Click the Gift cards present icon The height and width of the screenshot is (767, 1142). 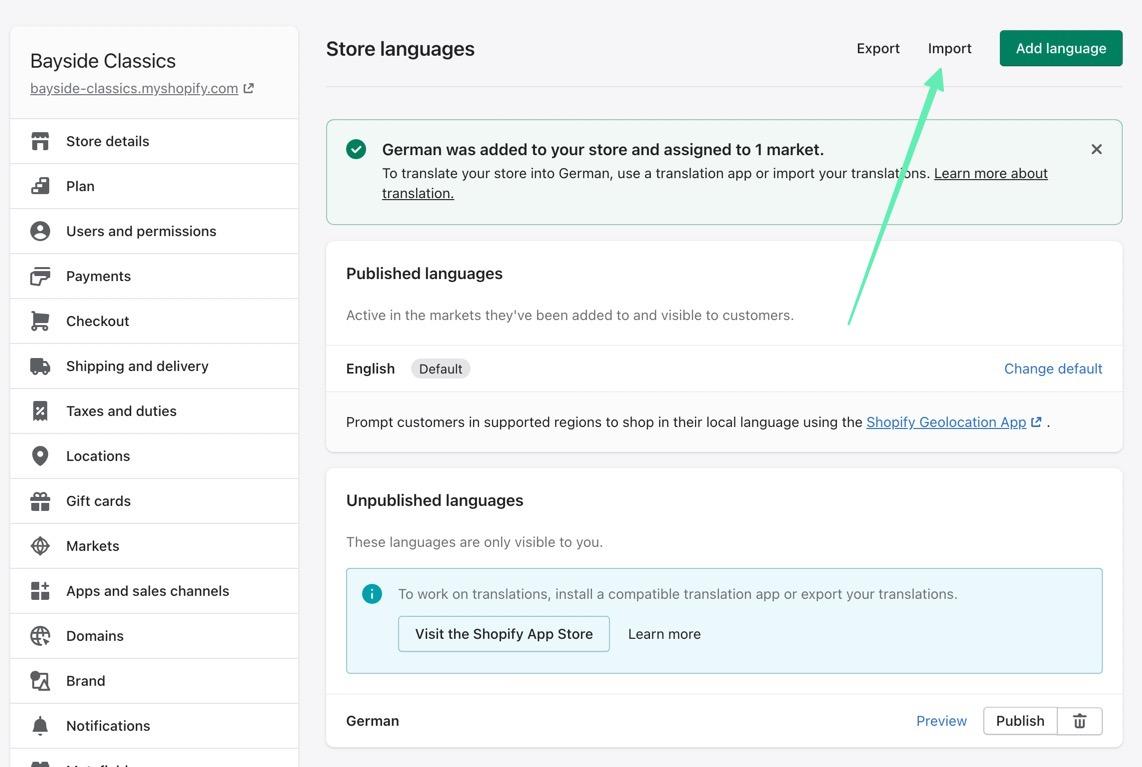pos(40,501)
